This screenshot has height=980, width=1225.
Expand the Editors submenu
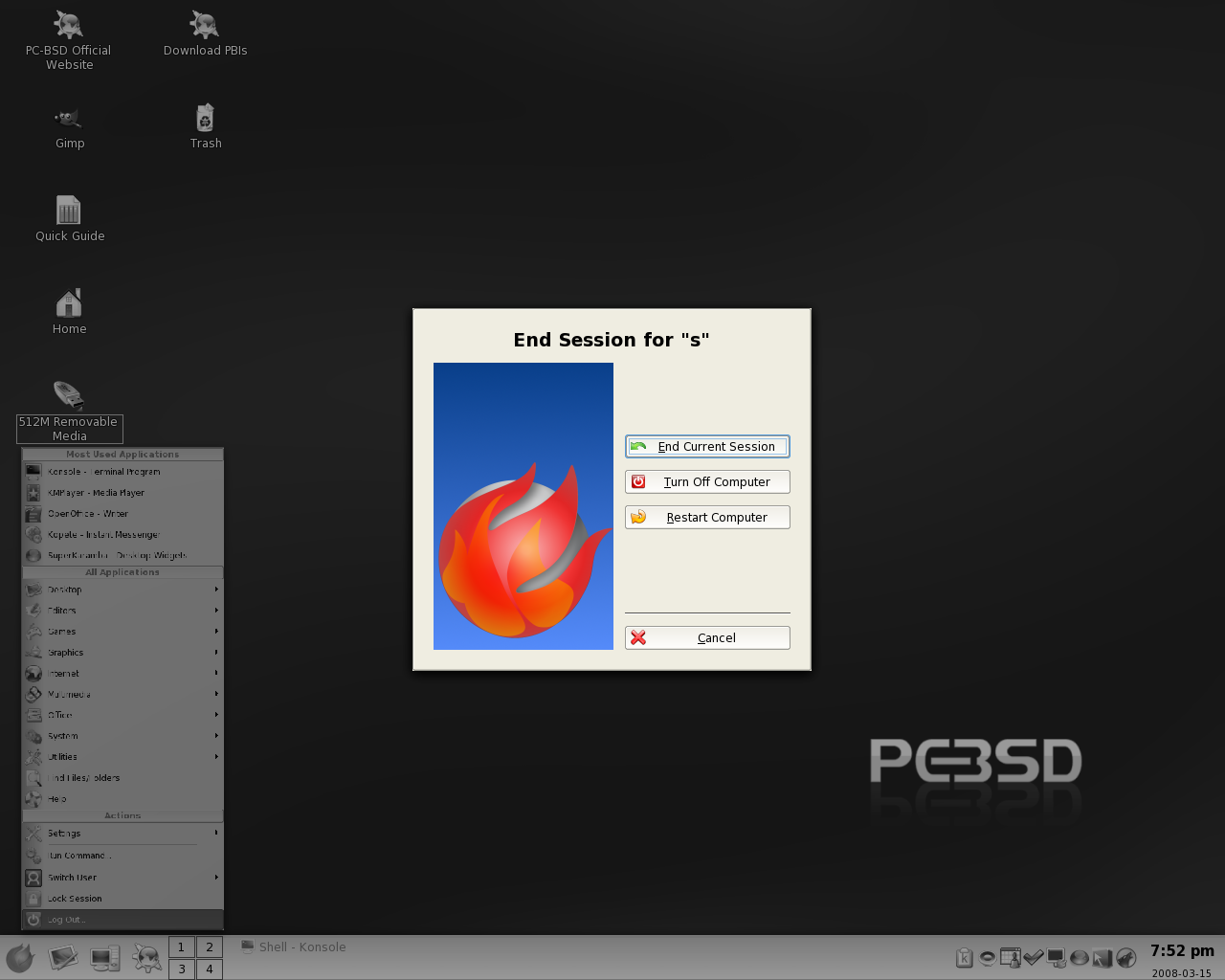[x=122, y=611]
